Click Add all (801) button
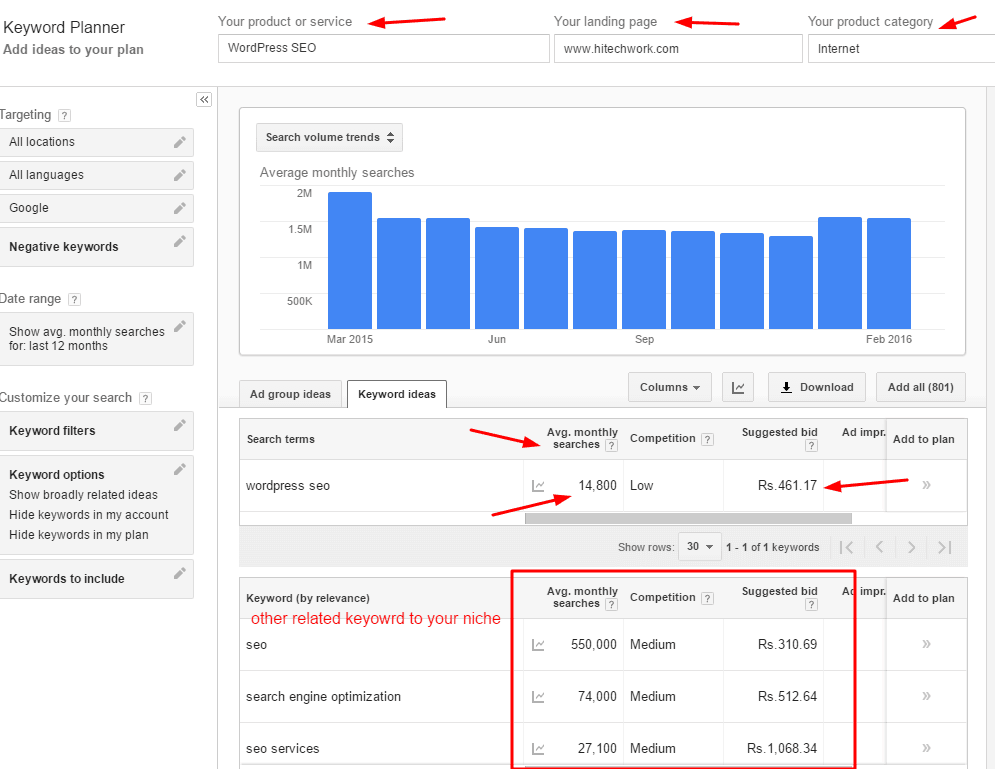This screenshot has height=769, width=995. pyautogui.click(x=920, y=387)
